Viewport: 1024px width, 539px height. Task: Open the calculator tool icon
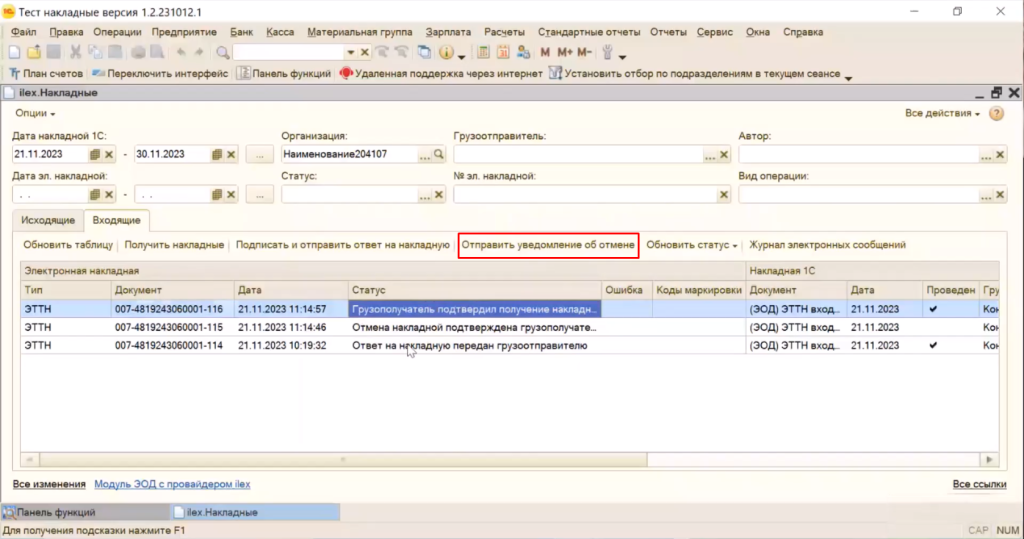[484, 52]
